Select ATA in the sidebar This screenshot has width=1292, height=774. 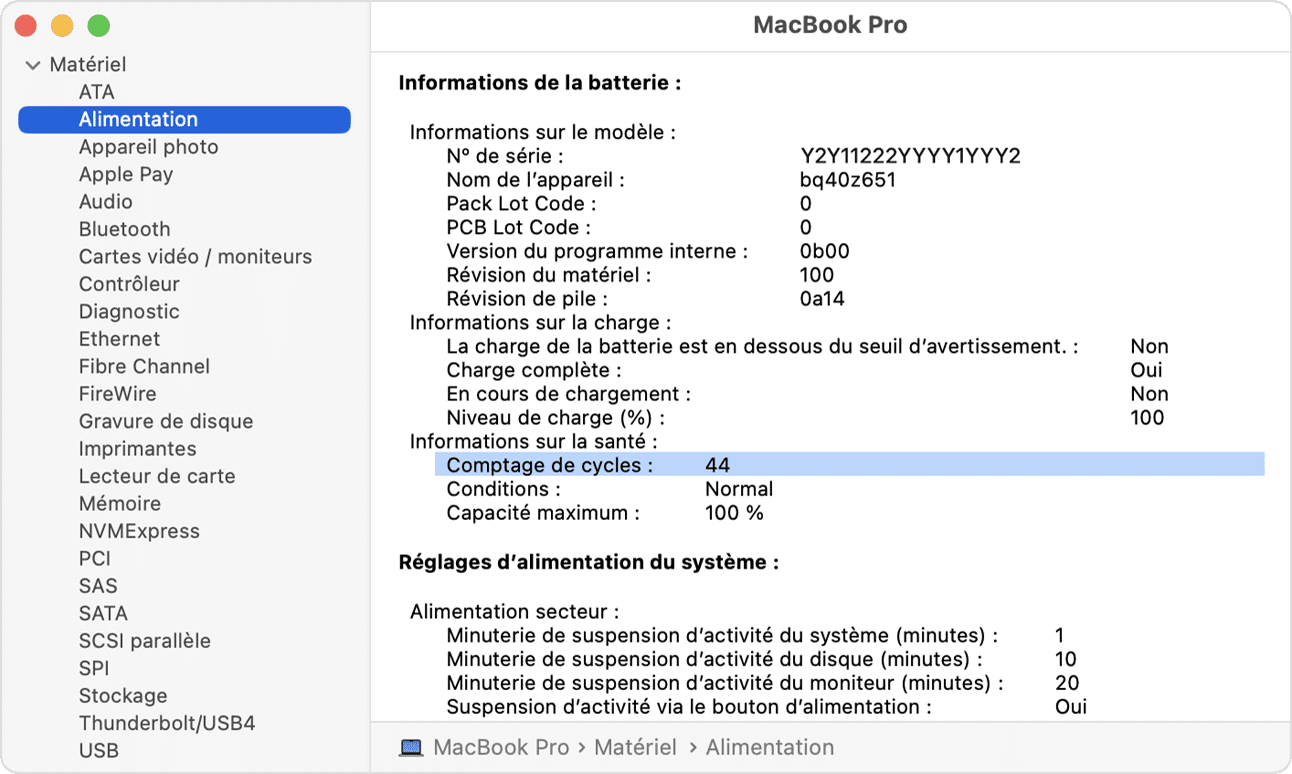pyautogui.click(x=97, y=92)
